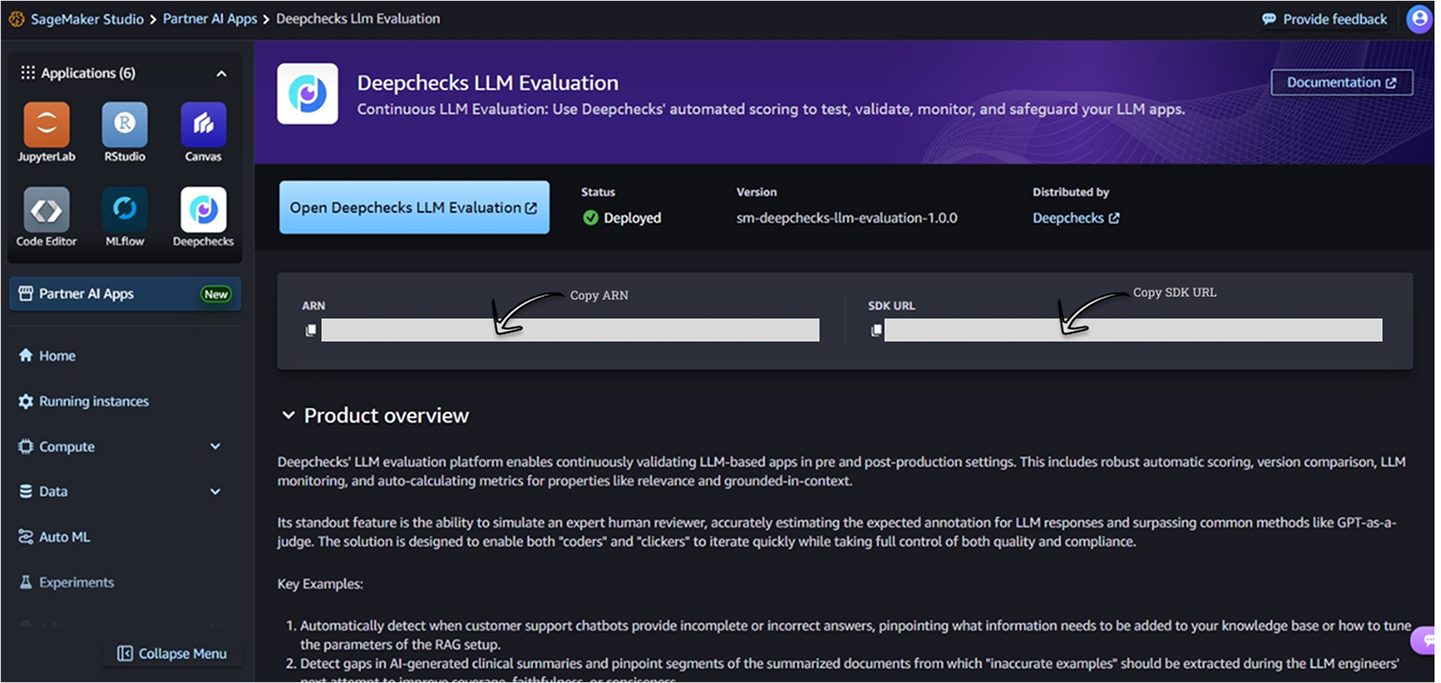The width and height of the screenshot is (1441, 683).
Task: Open Running instances in sidebar
Action: click(x=93, y=401)
